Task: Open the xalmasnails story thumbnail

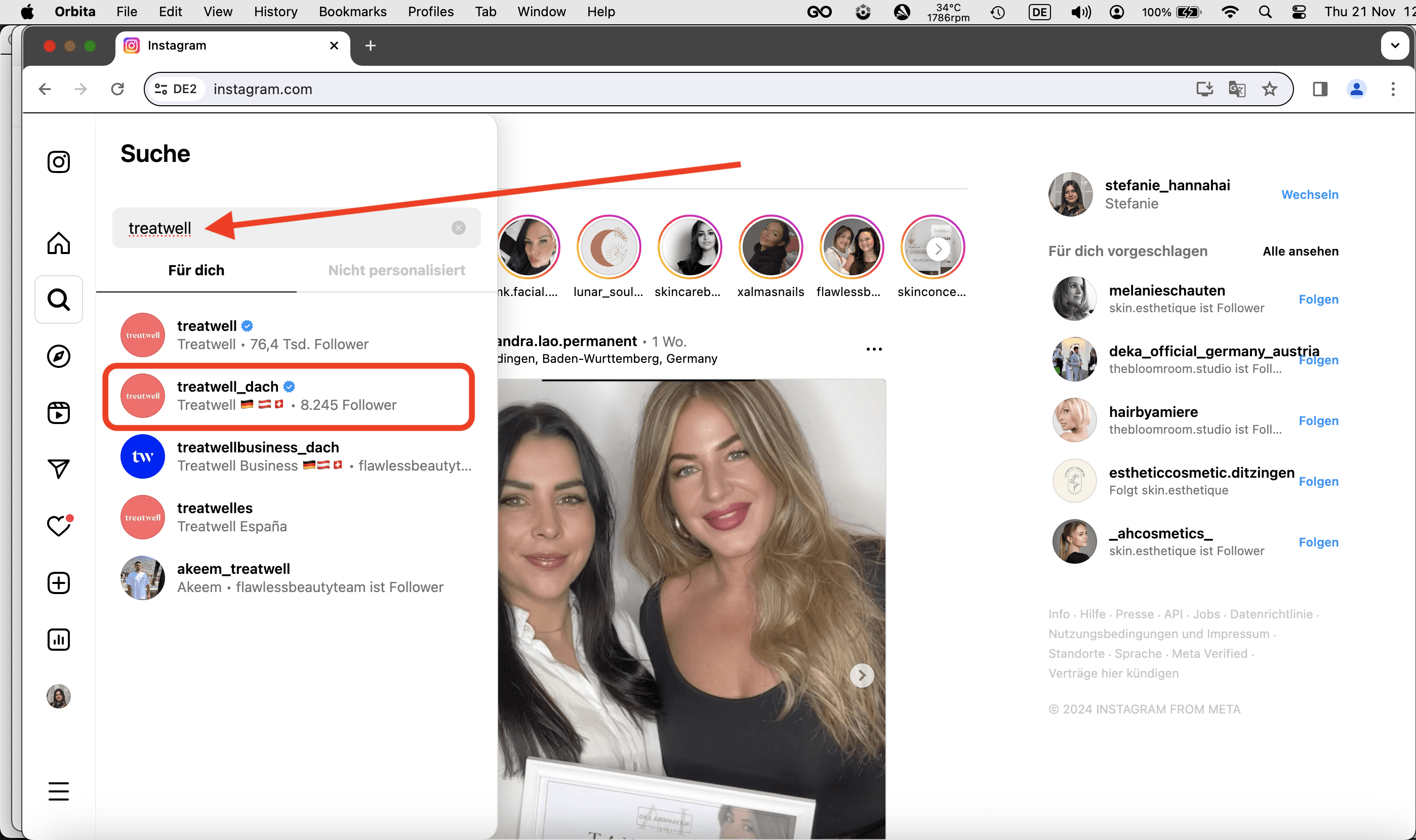Action: tap(770, 247)
